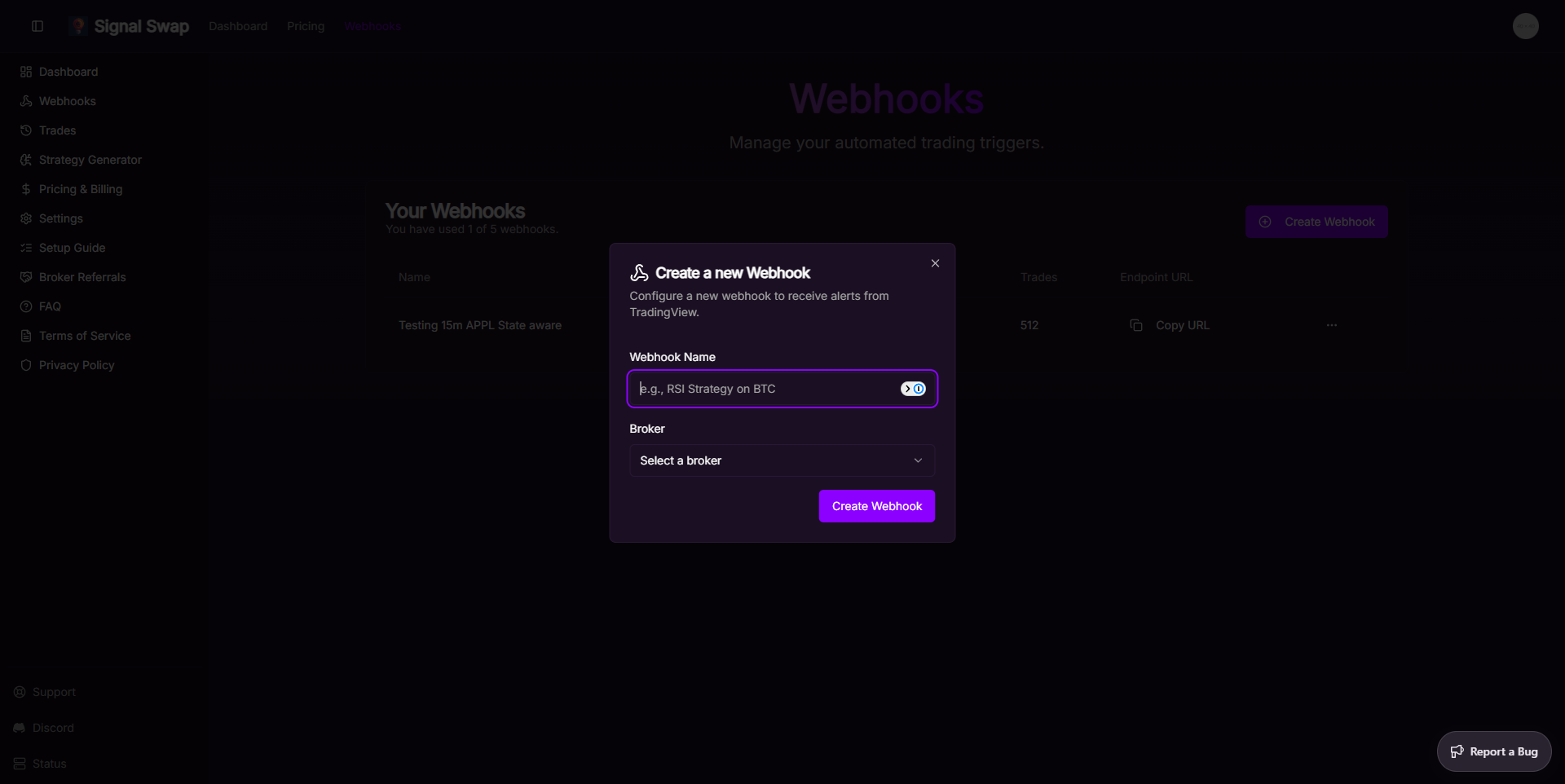Viewport: 1565px width, 784px height.
Task: Close the Create a new Webhook dialog
Action: click(x=934, y=262)
